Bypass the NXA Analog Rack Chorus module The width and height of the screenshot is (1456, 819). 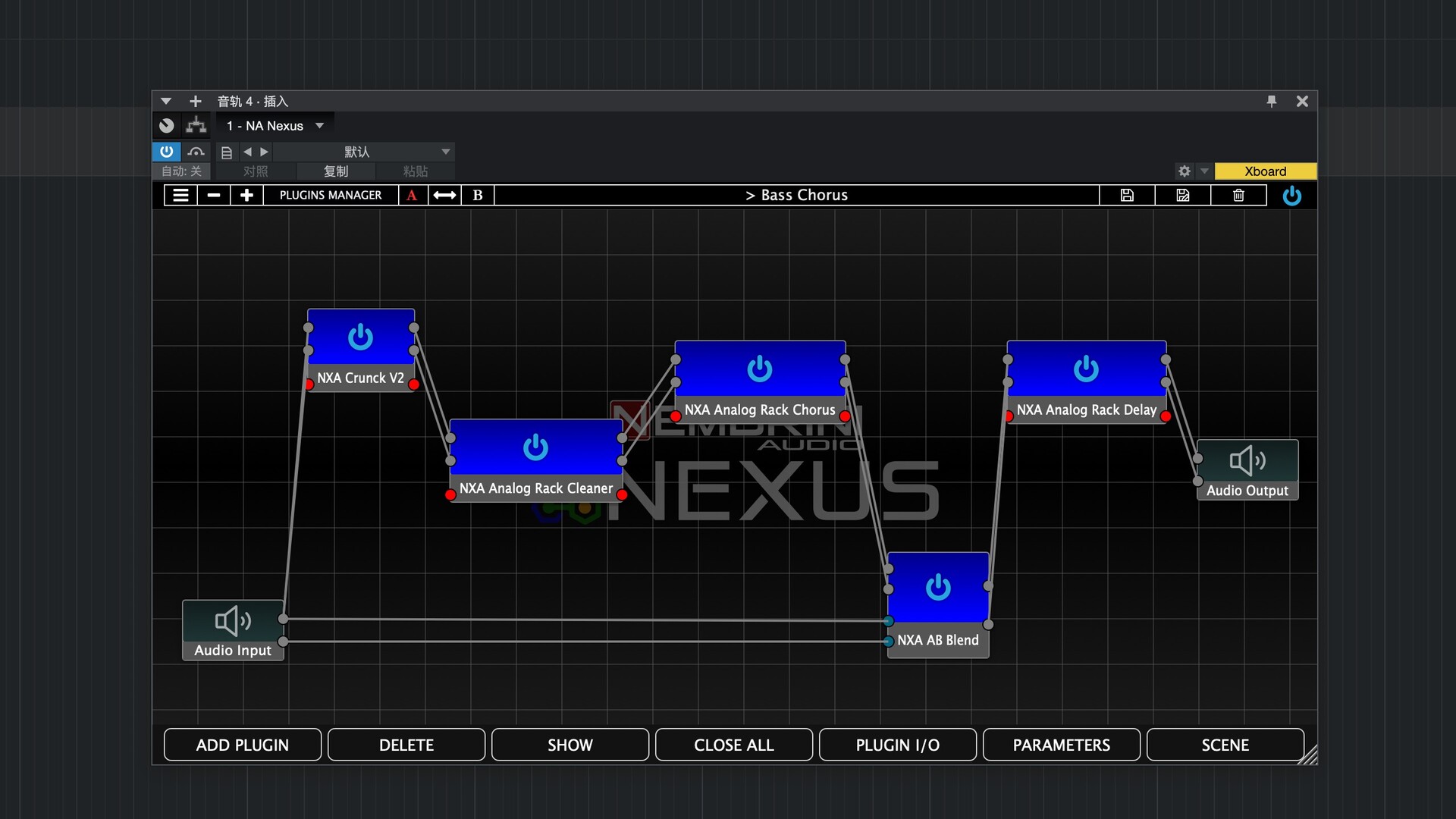coord(759,369)
